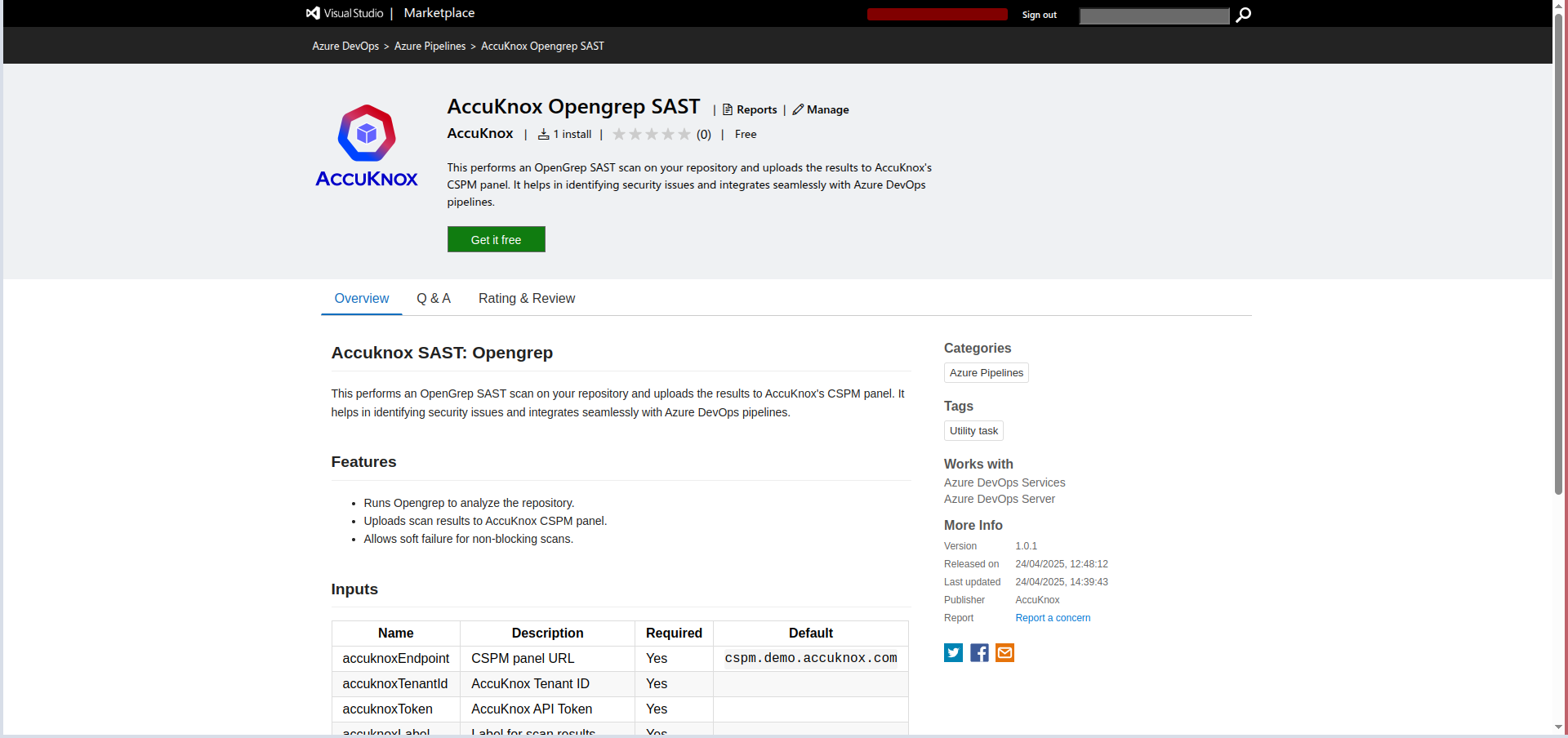Click Released on date 24/04/2025, 12:48:12
Image resolution: width=1568 pixels, height=738 pixels.
pyautogui.click(x=1062, y=564)
